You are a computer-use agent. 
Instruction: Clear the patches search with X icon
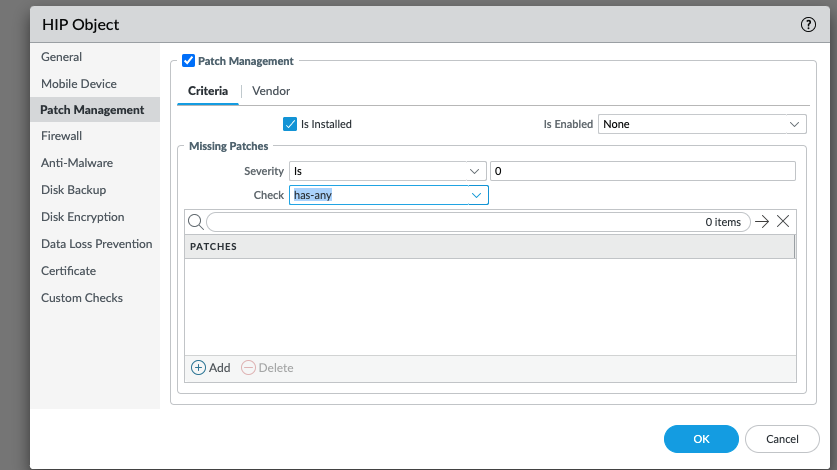coord(783,221)
